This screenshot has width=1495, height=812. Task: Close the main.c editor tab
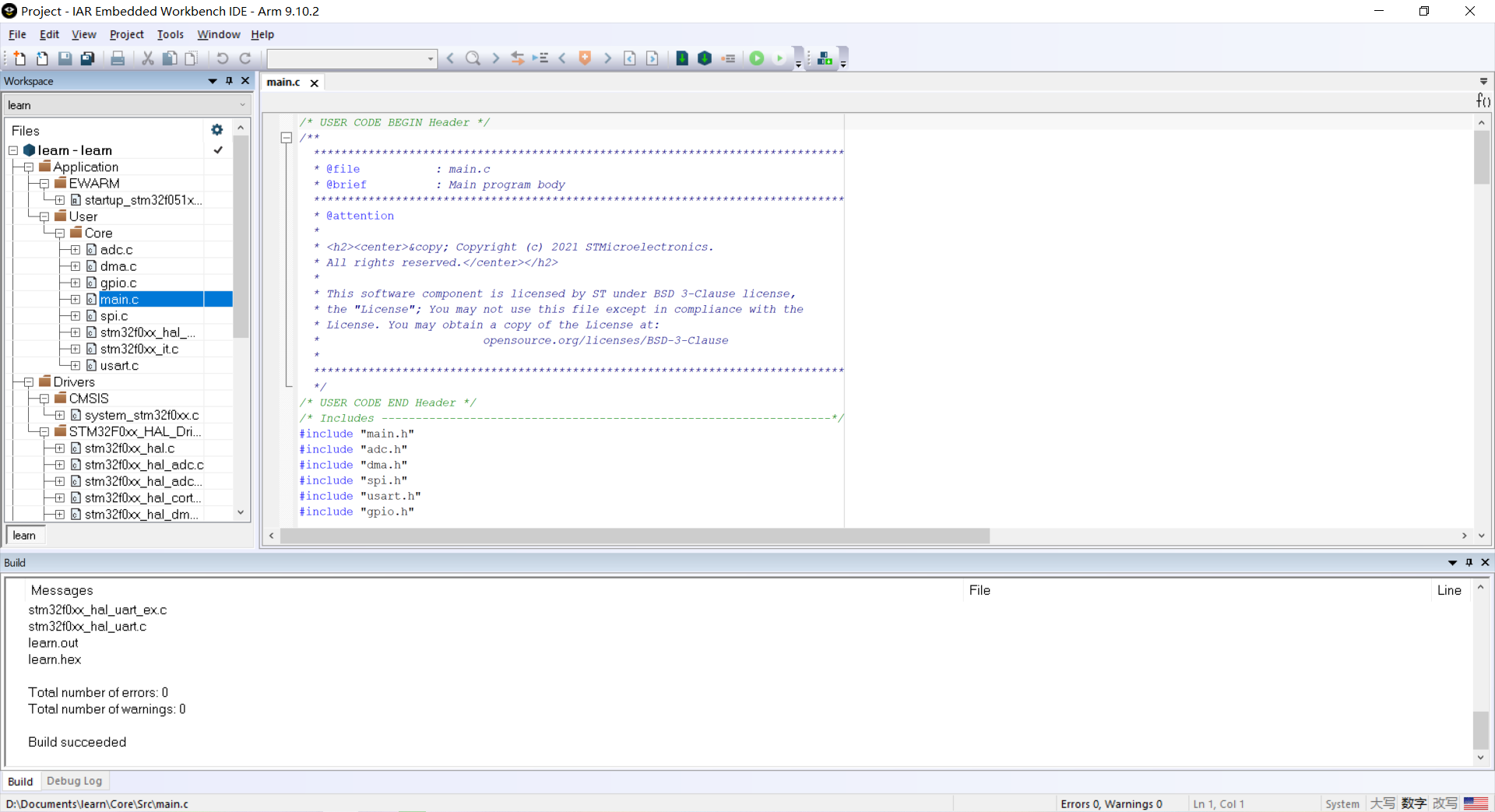click(x=315, y=83)
